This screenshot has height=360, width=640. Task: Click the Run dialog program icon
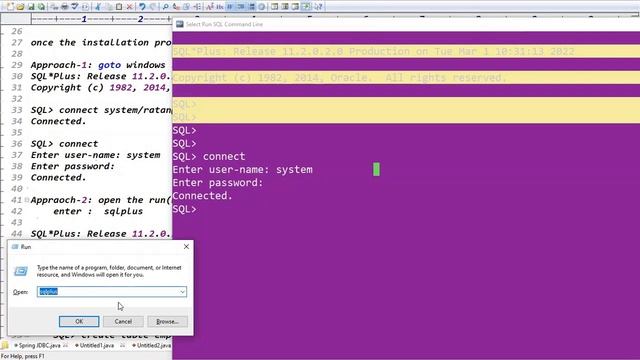[21, 271]
